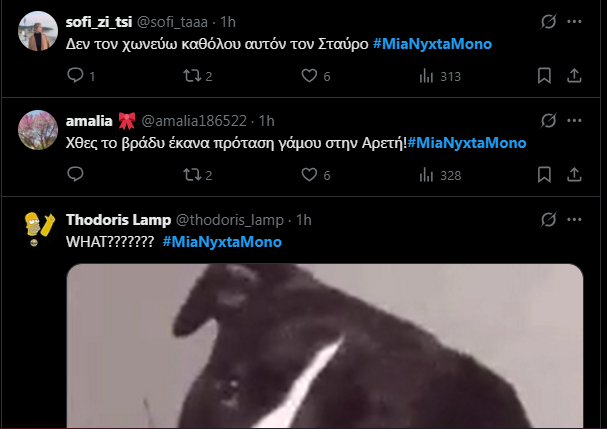The height and width of the screenshot is (429, 607).
Task: Open Thodoris Lamp's Homer Simpson avatar
Action: click(x=38, y=228)
